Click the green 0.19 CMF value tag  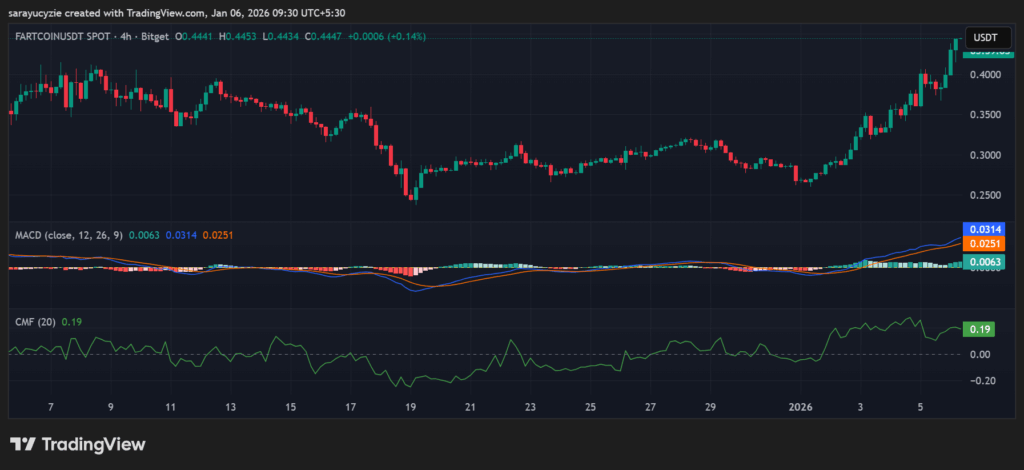click(980, 329)
